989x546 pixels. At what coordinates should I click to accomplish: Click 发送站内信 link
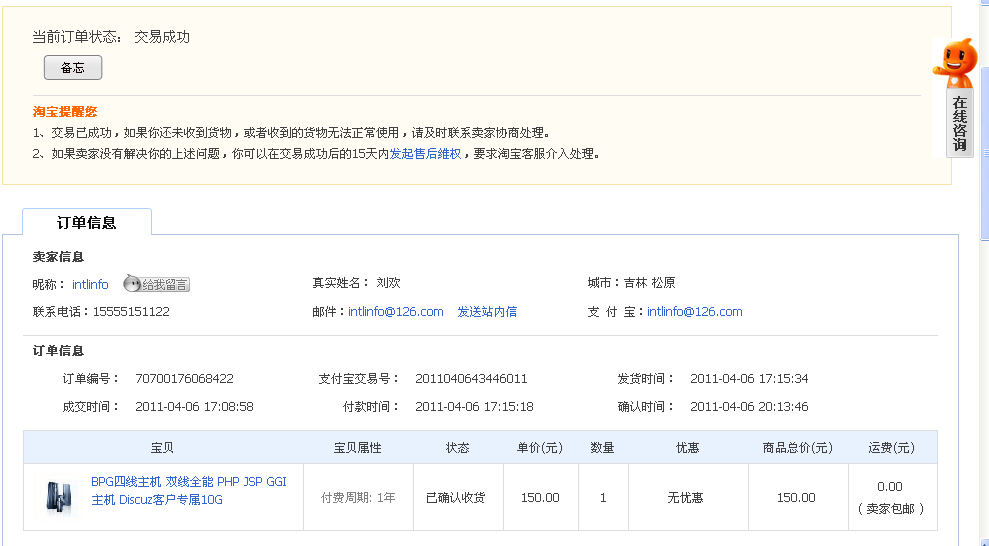click(487, 311)
